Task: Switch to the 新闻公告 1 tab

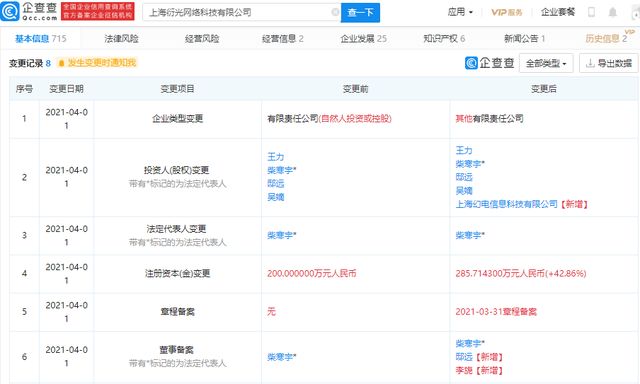Action: 524,39
